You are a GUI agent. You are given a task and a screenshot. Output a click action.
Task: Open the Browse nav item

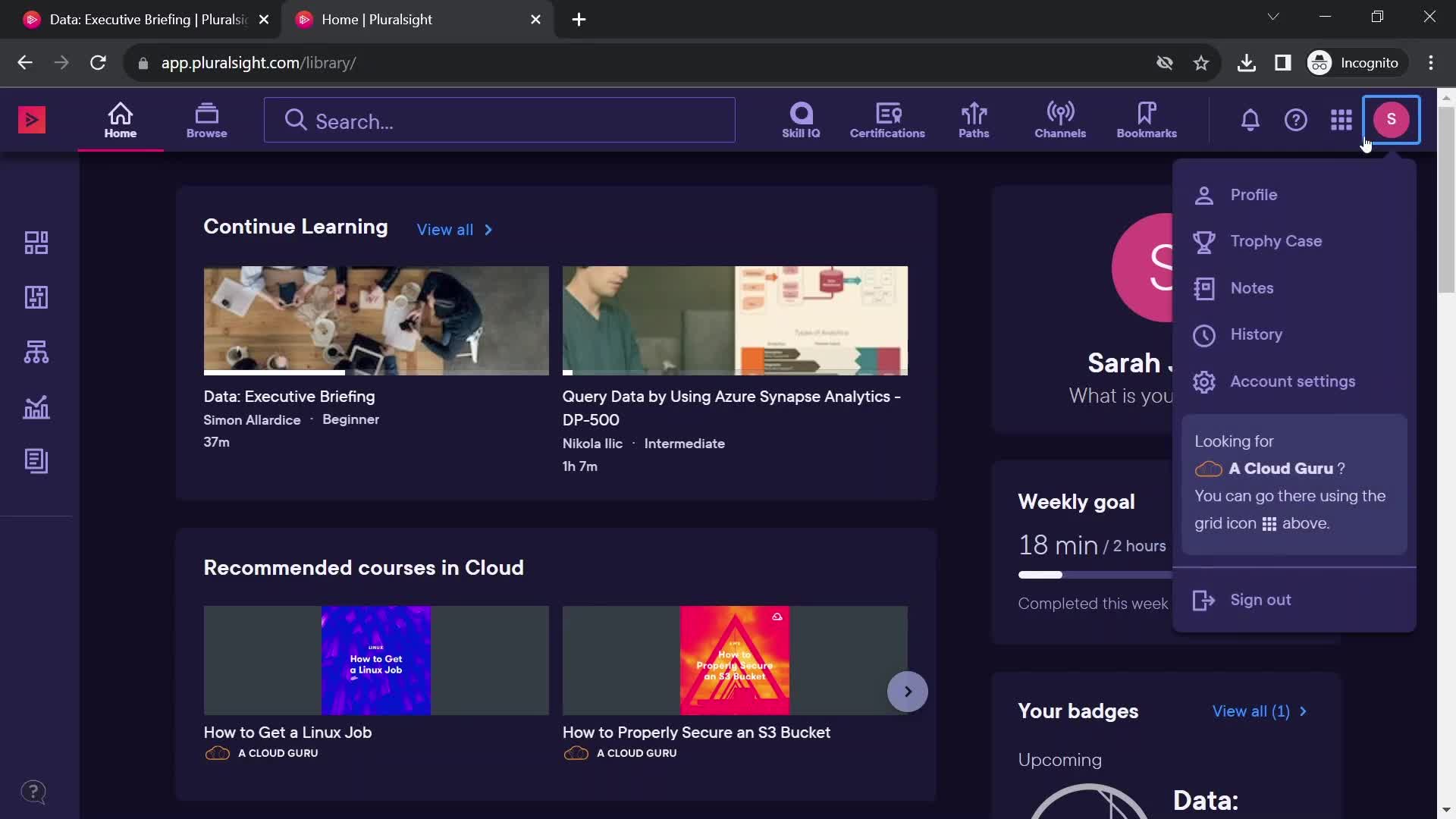[206, 121]
